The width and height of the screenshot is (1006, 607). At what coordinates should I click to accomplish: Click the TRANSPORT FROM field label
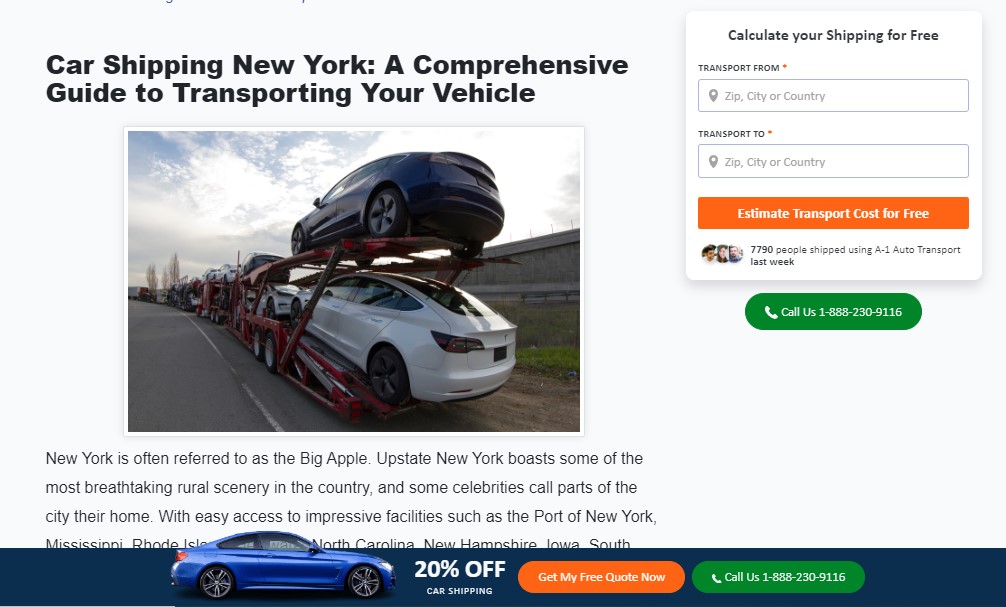click(738, 68)
